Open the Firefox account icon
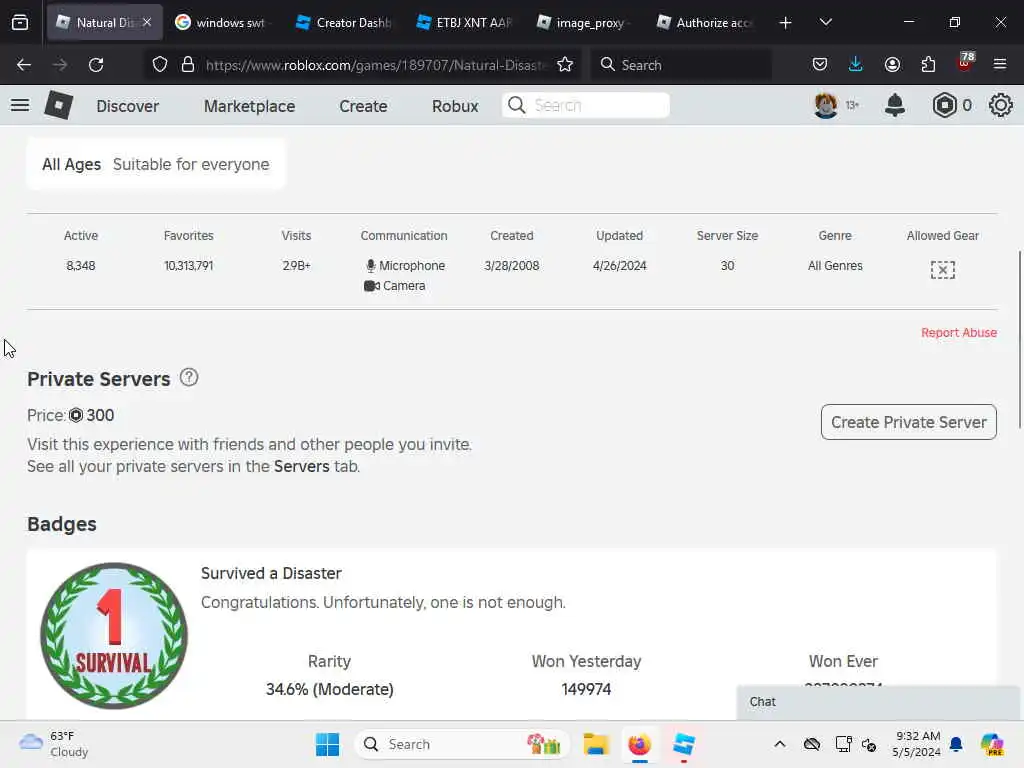The width and height of the screenshot is (1024, 768). 892,65
